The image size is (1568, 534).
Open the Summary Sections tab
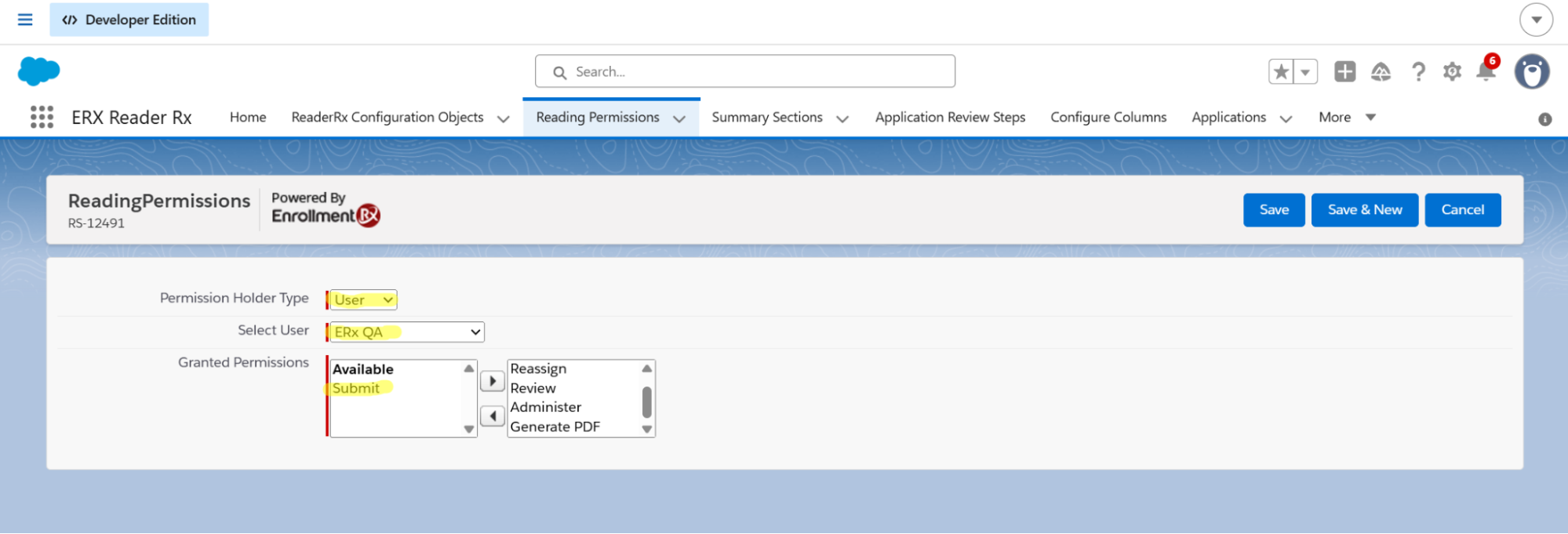(x=767, y=117)
